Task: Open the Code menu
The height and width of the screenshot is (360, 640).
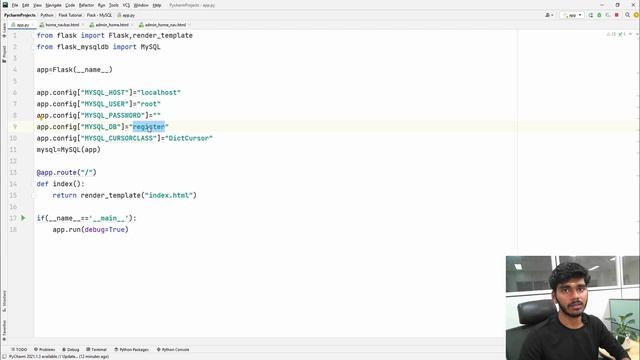Action: click(x=70, y=5)
